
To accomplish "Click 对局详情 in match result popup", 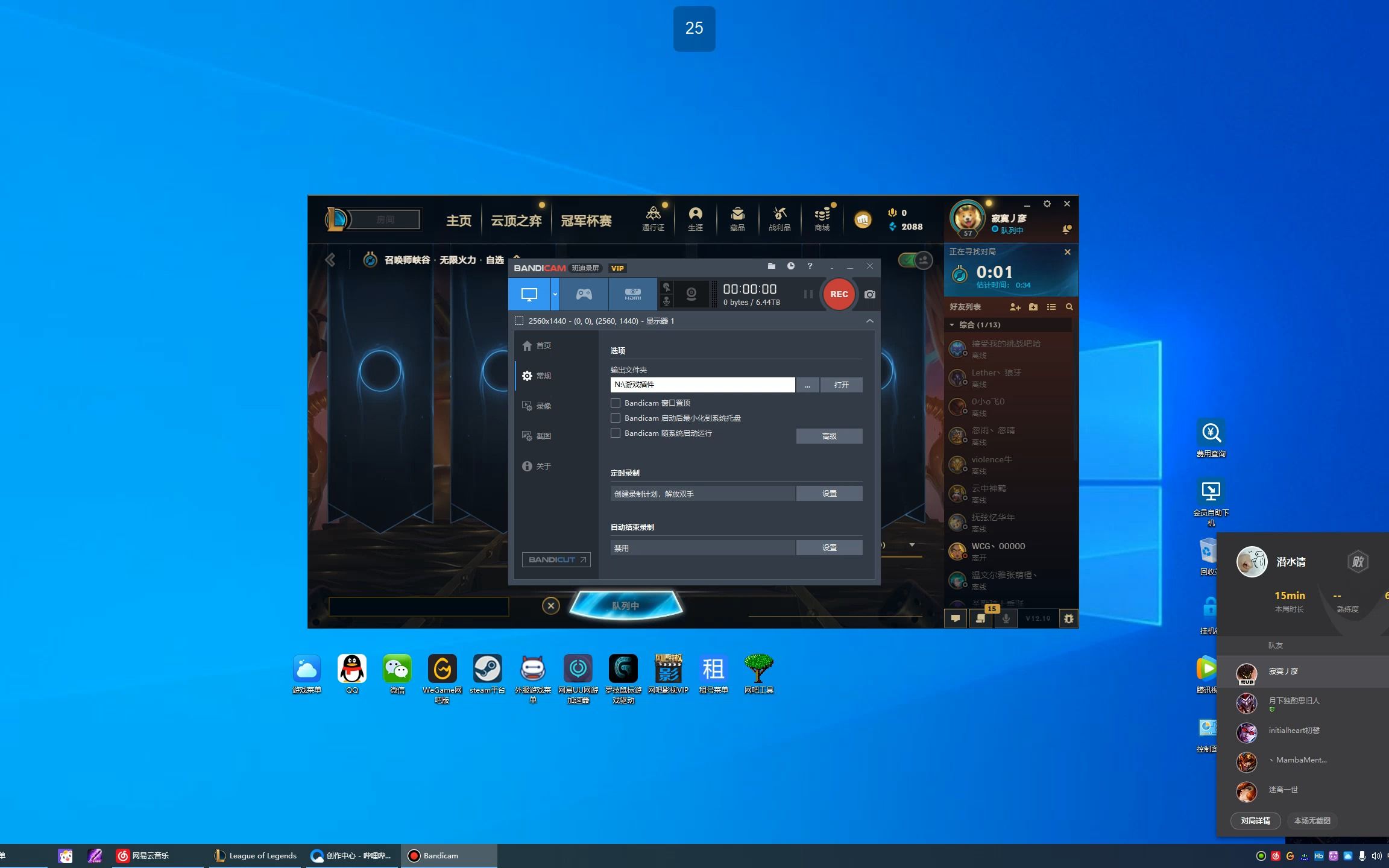I will 1255,820.
